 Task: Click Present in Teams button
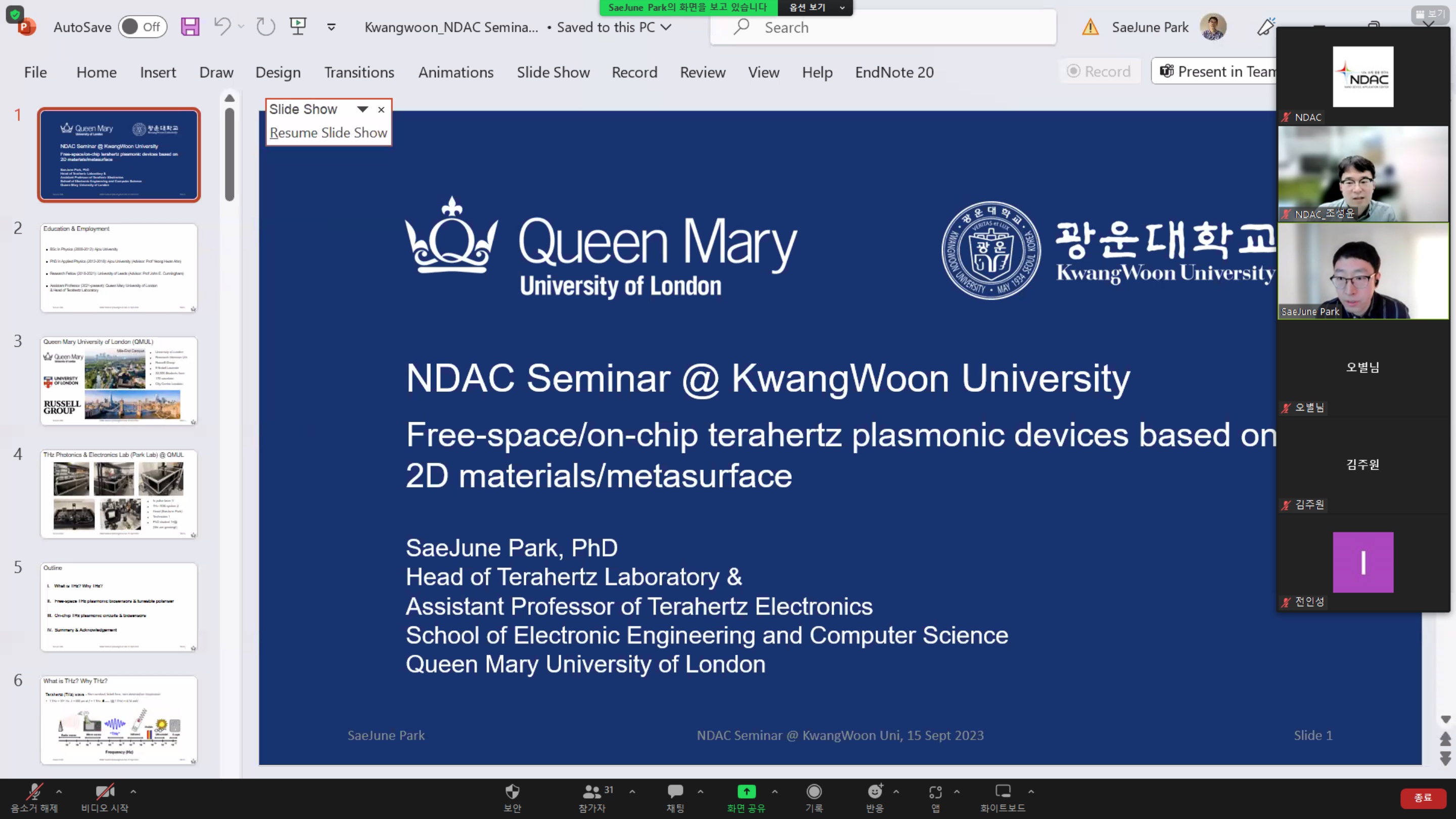click(x=1214, y=71)
